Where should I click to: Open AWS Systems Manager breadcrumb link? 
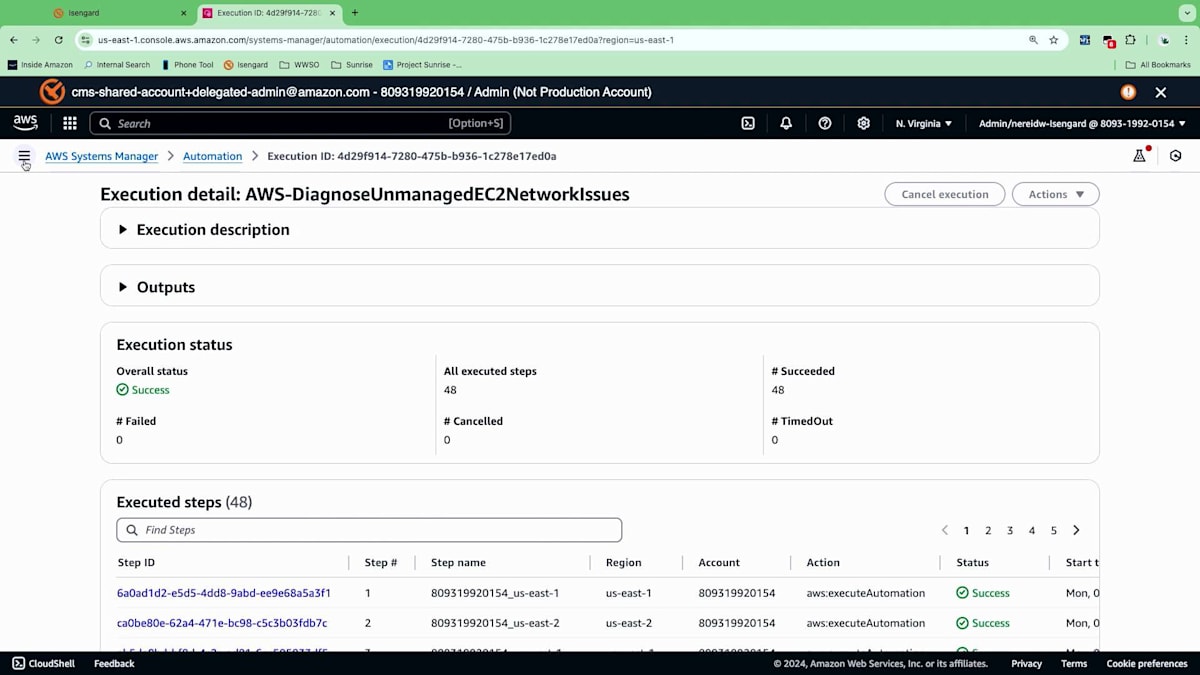coord(101,156)
